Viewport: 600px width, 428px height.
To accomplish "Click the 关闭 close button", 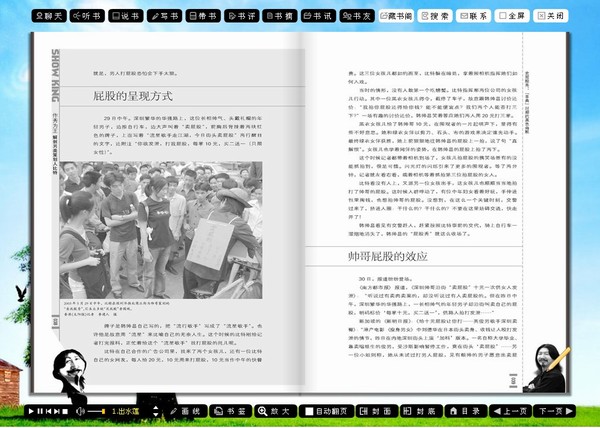I will click(551, 16).
